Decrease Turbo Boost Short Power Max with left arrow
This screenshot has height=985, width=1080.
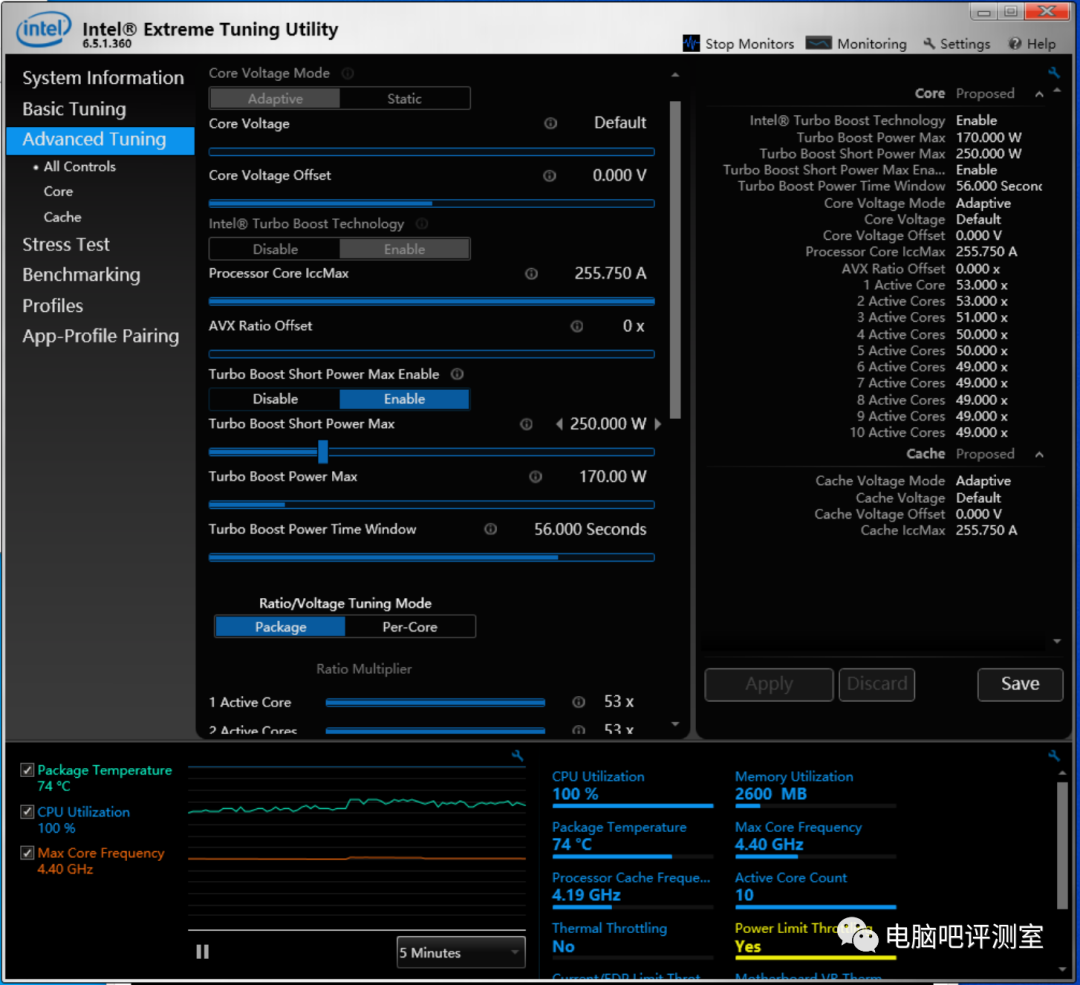click(x=559, y=424)
